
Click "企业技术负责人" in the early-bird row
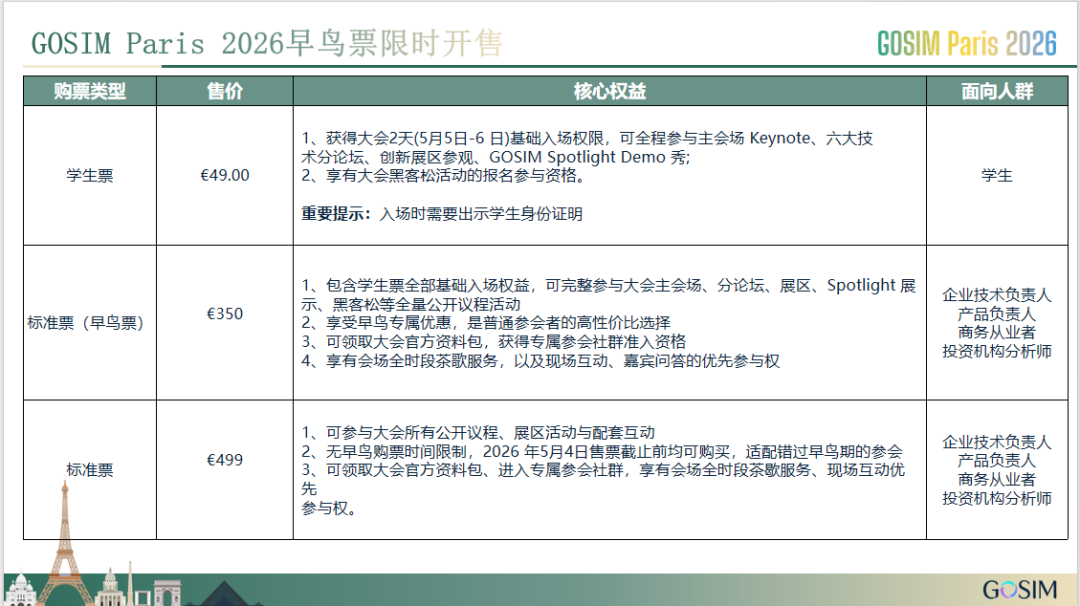pyautogui.click(x=997, y=295)
